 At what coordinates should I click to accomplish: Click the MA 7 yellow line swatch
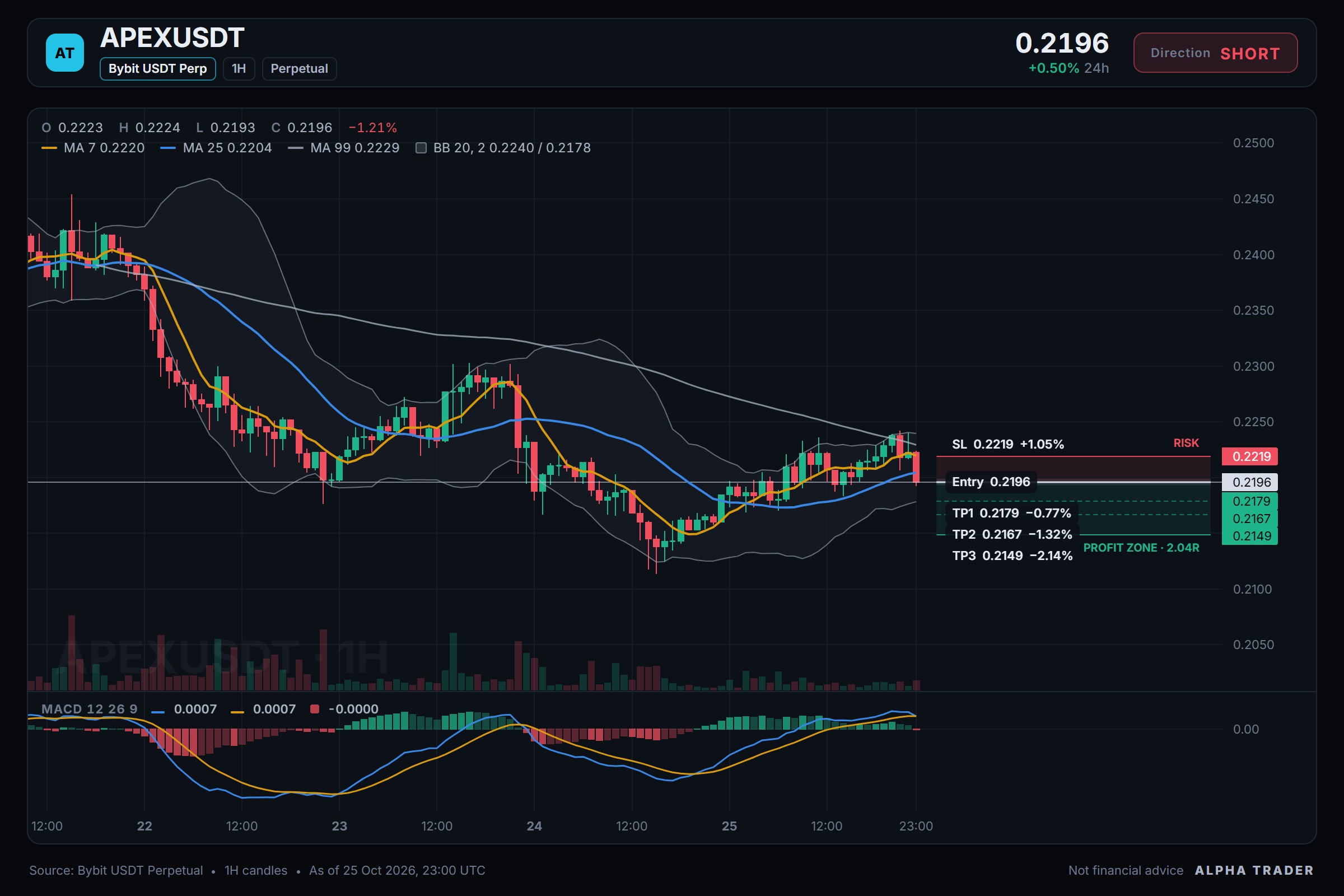49,148
